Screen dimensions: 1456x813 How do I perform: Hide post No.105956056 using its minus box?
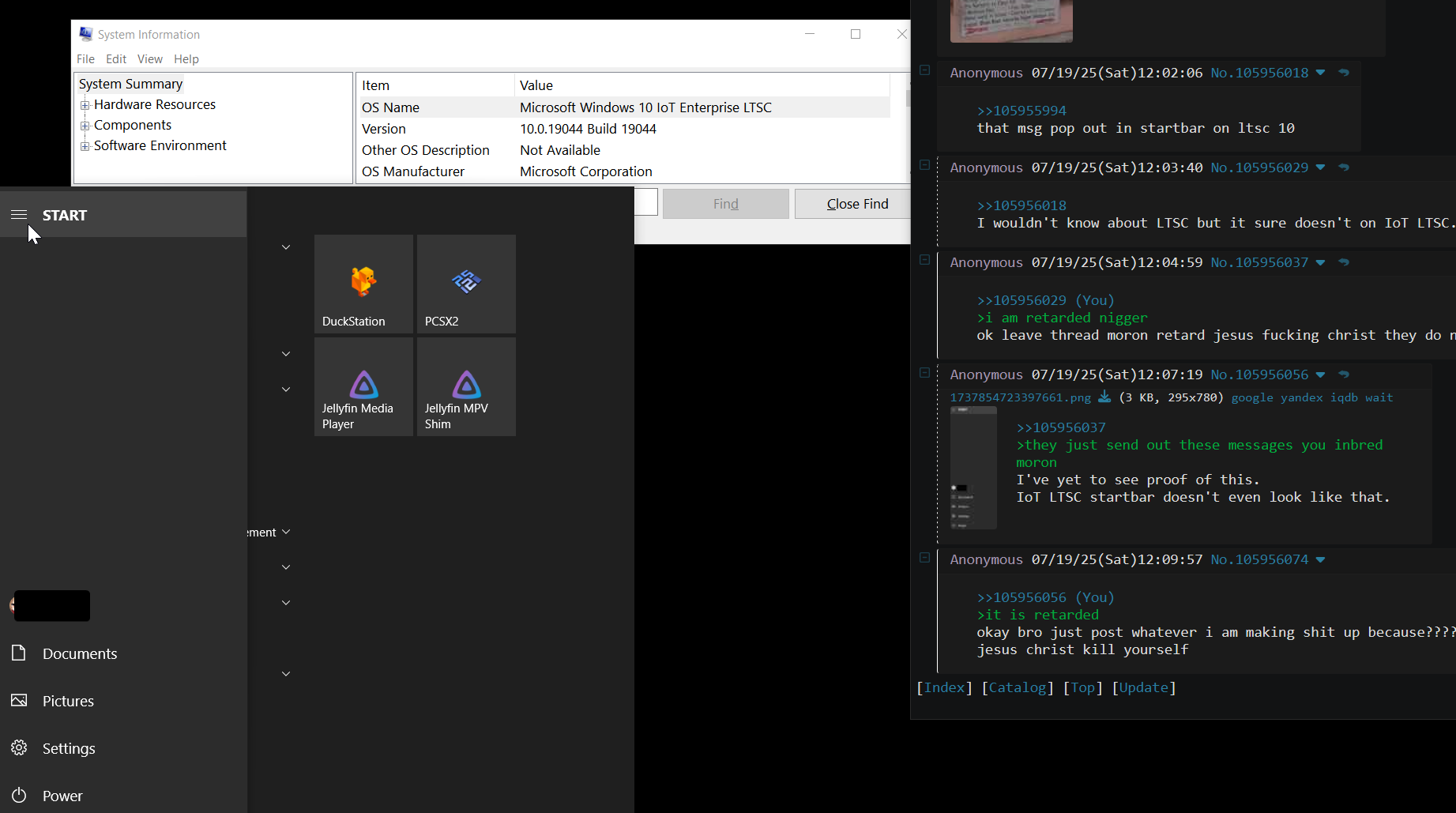click(924, 372)
